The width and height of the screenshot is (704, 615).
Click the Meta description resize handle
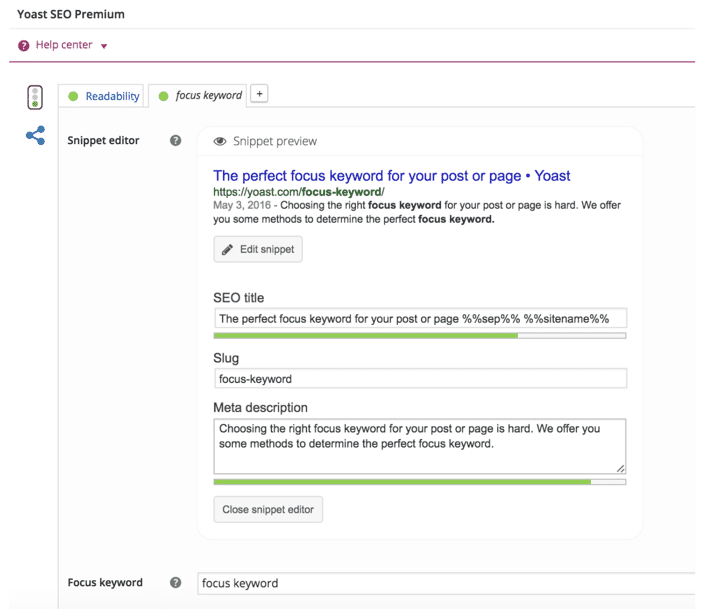click(620, 469)
